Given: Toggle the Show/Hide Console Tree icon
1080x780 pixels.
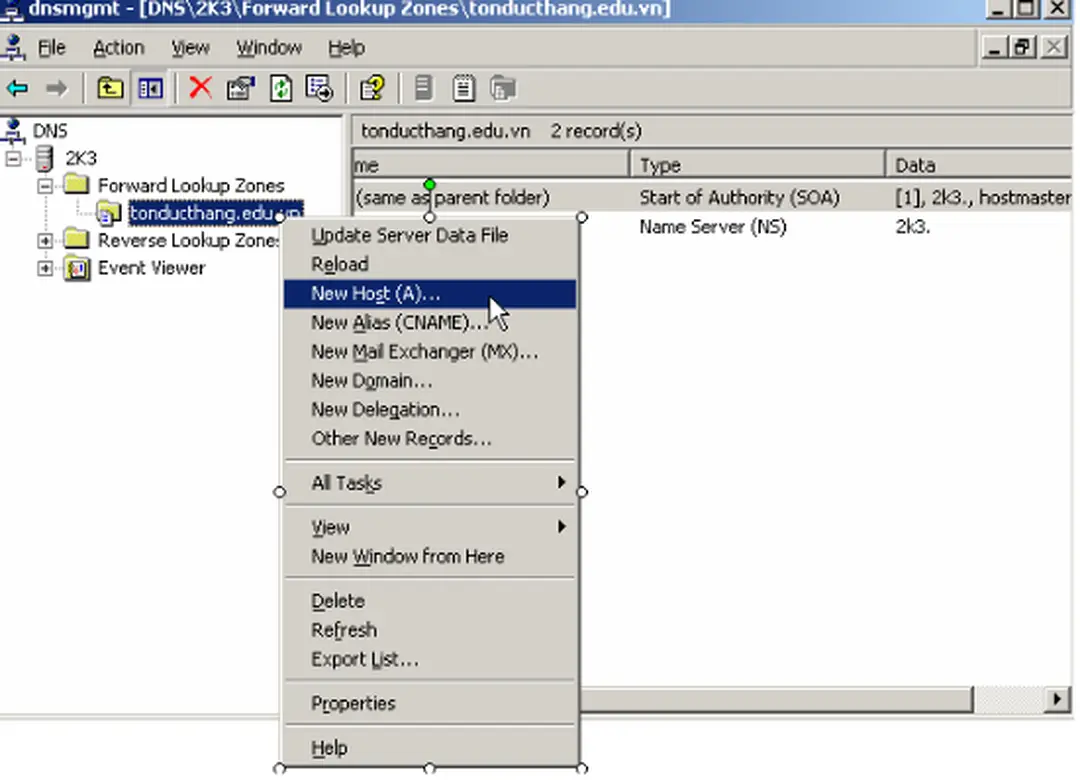Looking at the screenshot, I should coord(150,89).
